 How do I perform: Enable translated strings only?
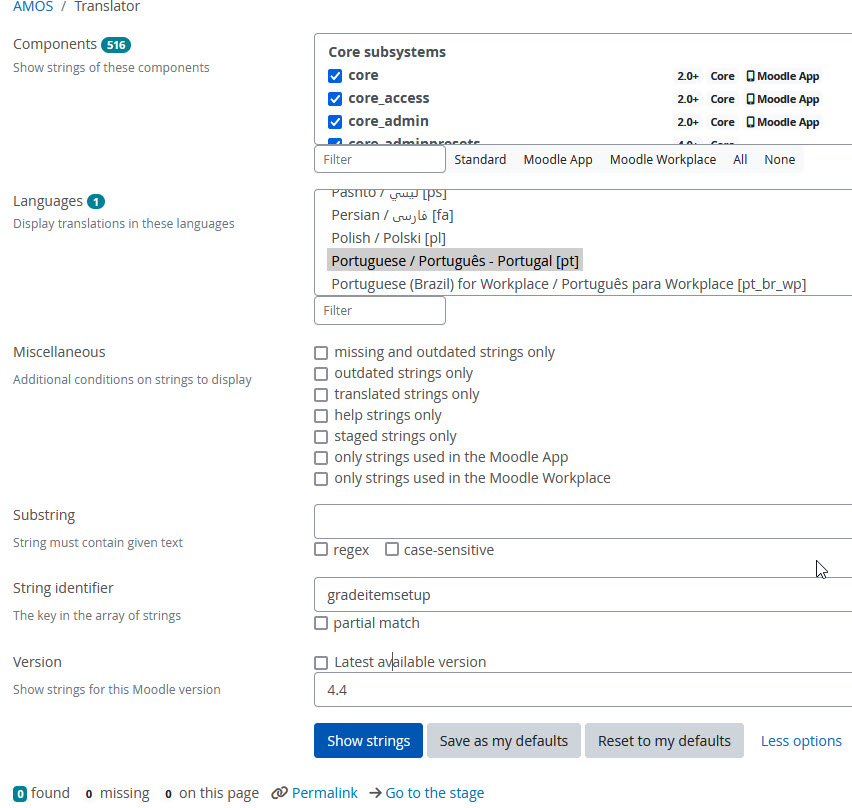tap(321, 394)
